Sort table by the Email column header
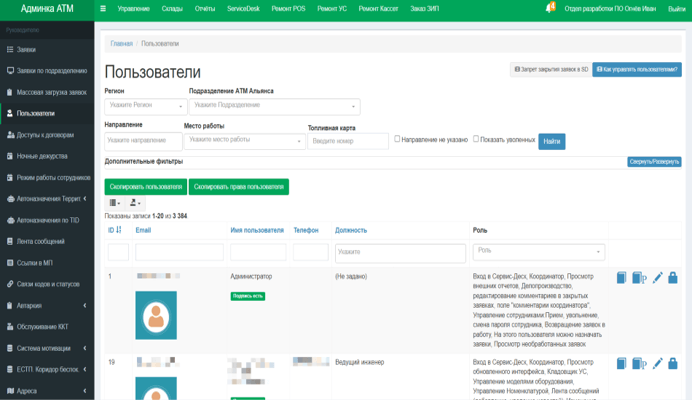 click(143, 230)
